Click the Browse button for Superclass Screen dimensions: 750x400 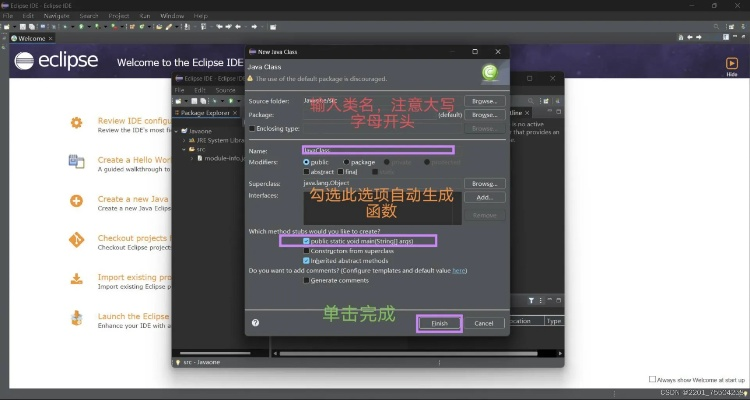pos(485,184)
